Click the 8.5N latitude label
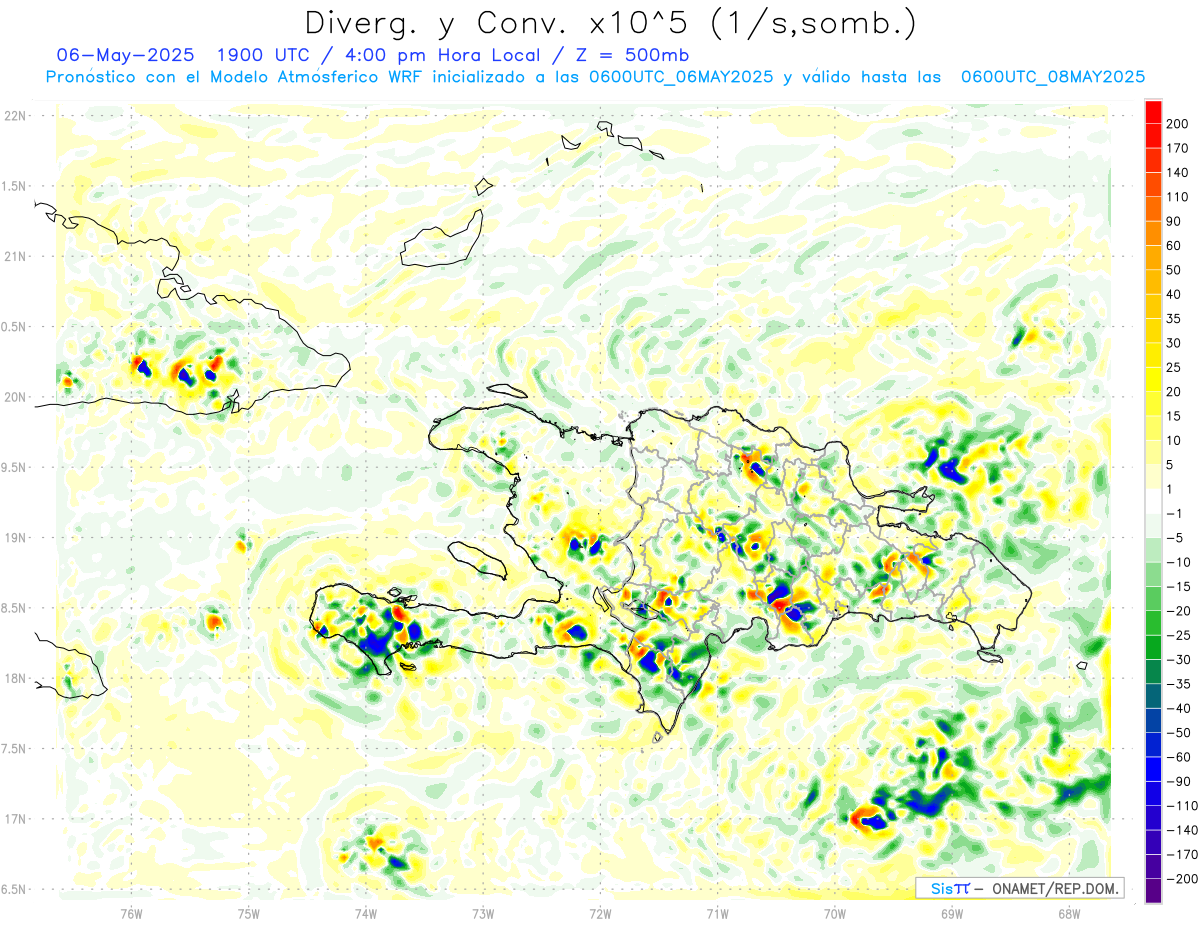 15,608
